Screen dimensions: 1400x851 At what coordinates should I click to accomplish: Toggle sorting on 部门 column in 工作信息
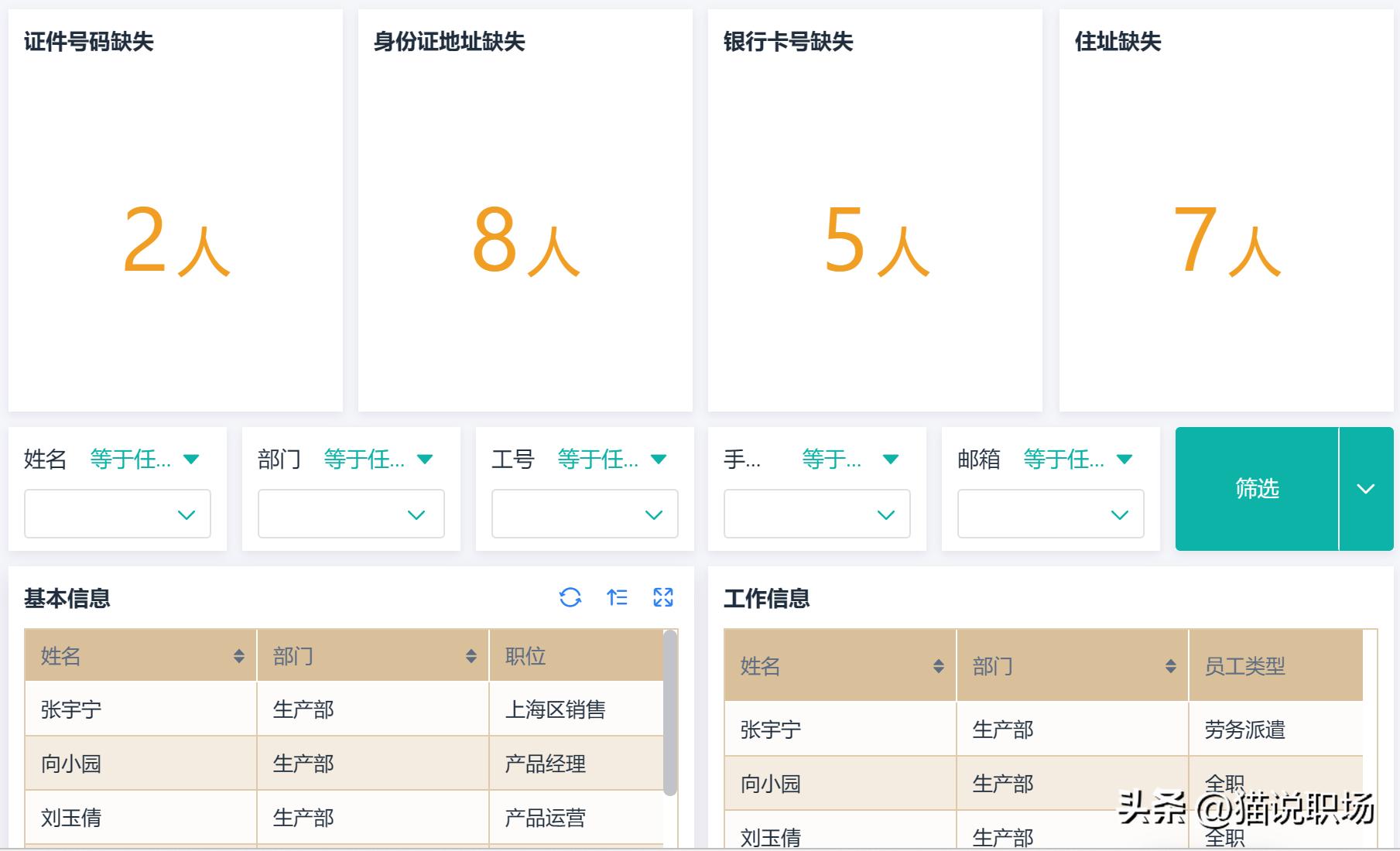pos(1169,666)
